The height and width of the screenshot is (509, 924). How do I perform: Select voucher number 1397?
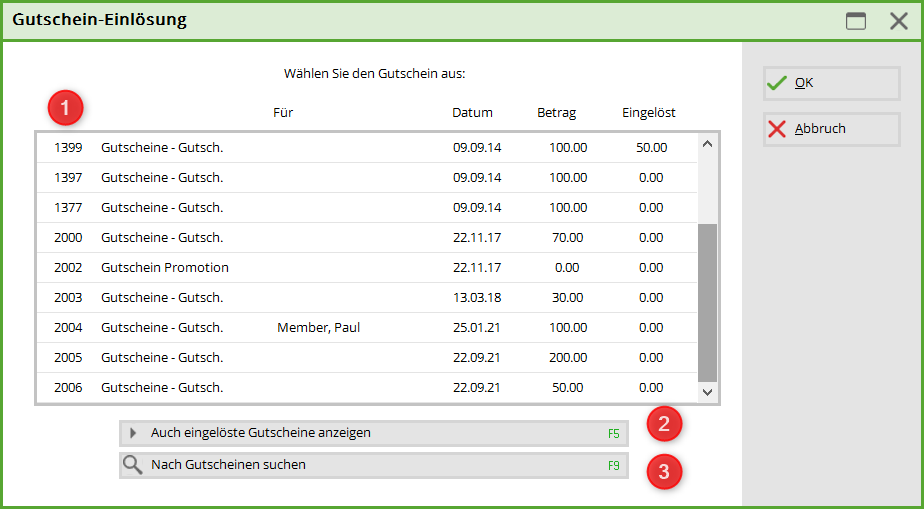(360, 178)
